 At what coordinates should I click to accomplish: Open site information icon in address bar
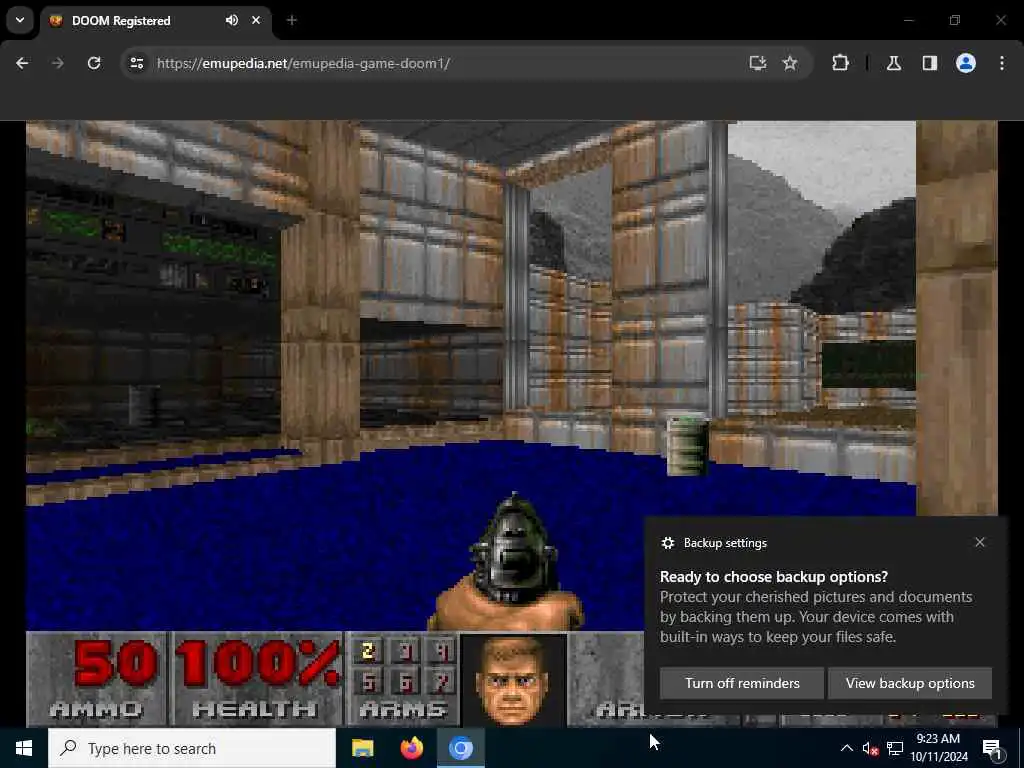point(136,63)
